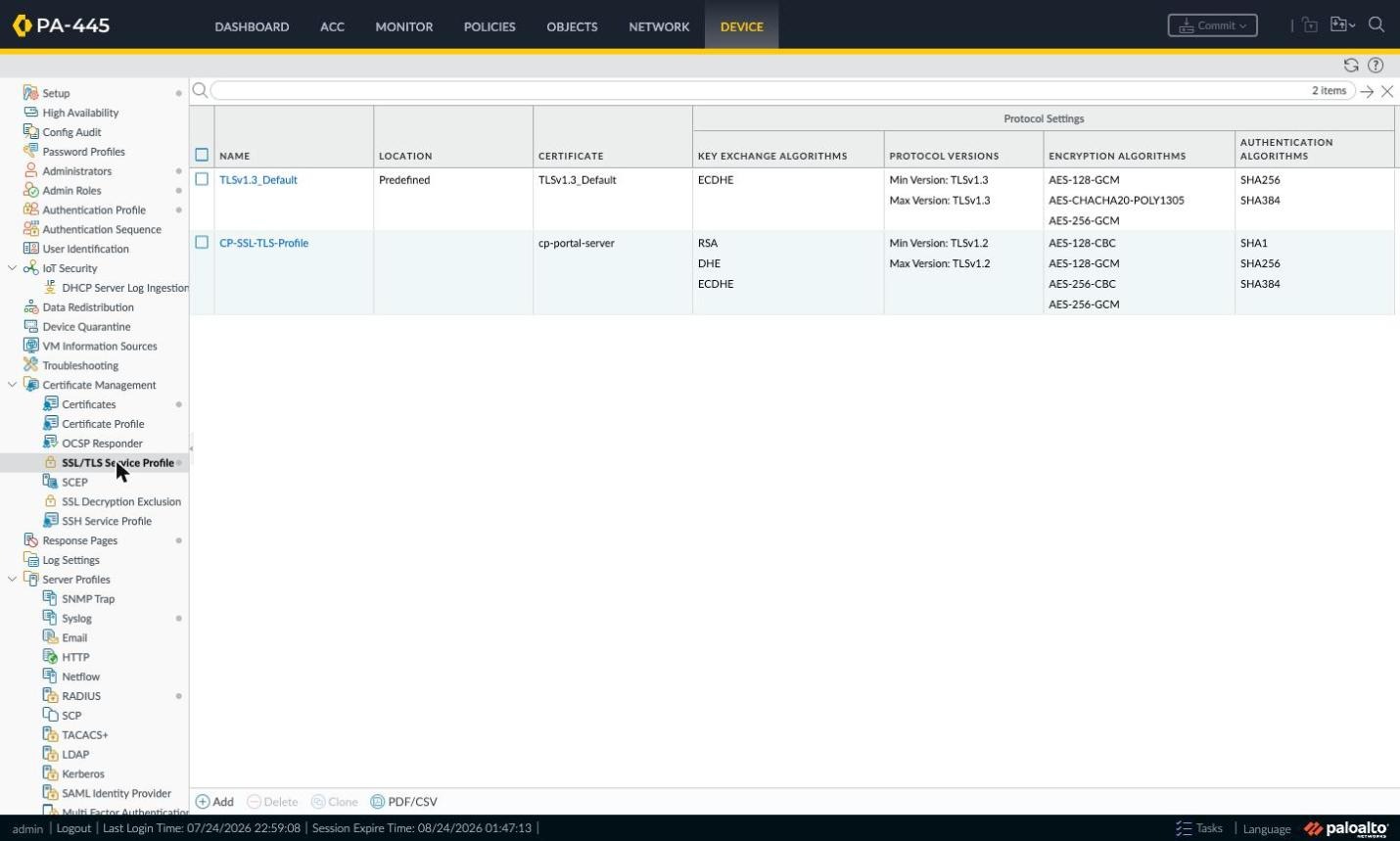Select SSH Service Profile in tree

click(107, 521)
